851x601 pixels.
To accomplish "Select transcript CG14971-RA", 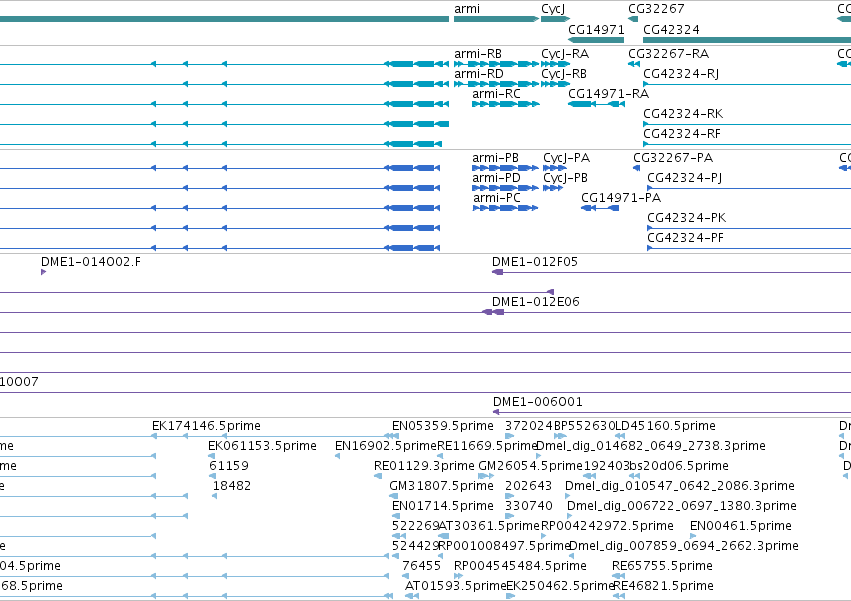I will (608, 94).
